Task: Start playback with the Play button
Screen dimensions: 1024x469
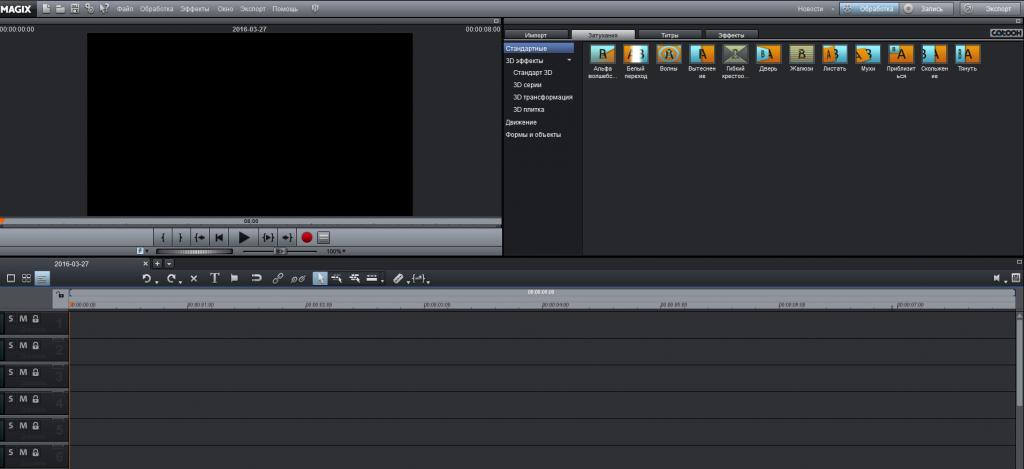Action: point(244,238)
